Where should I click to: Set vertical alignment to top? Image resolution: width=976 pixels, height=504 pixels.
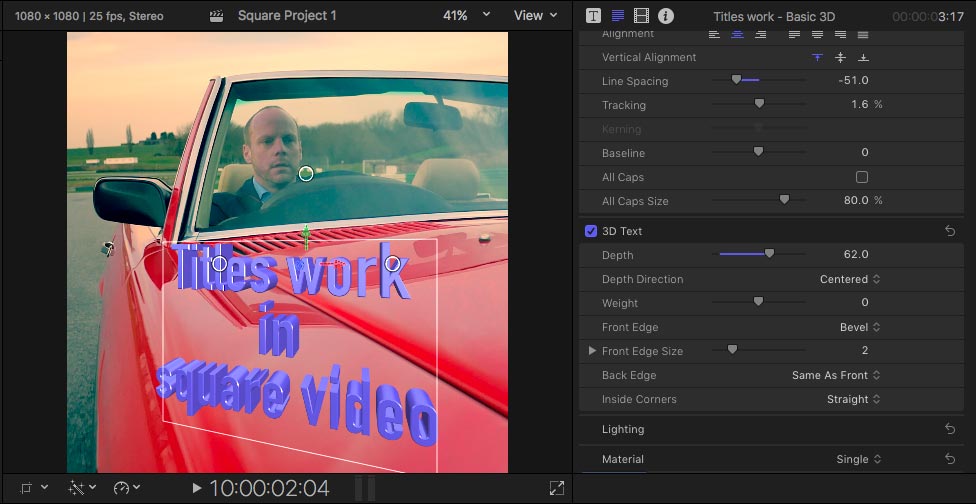point(817,57)
